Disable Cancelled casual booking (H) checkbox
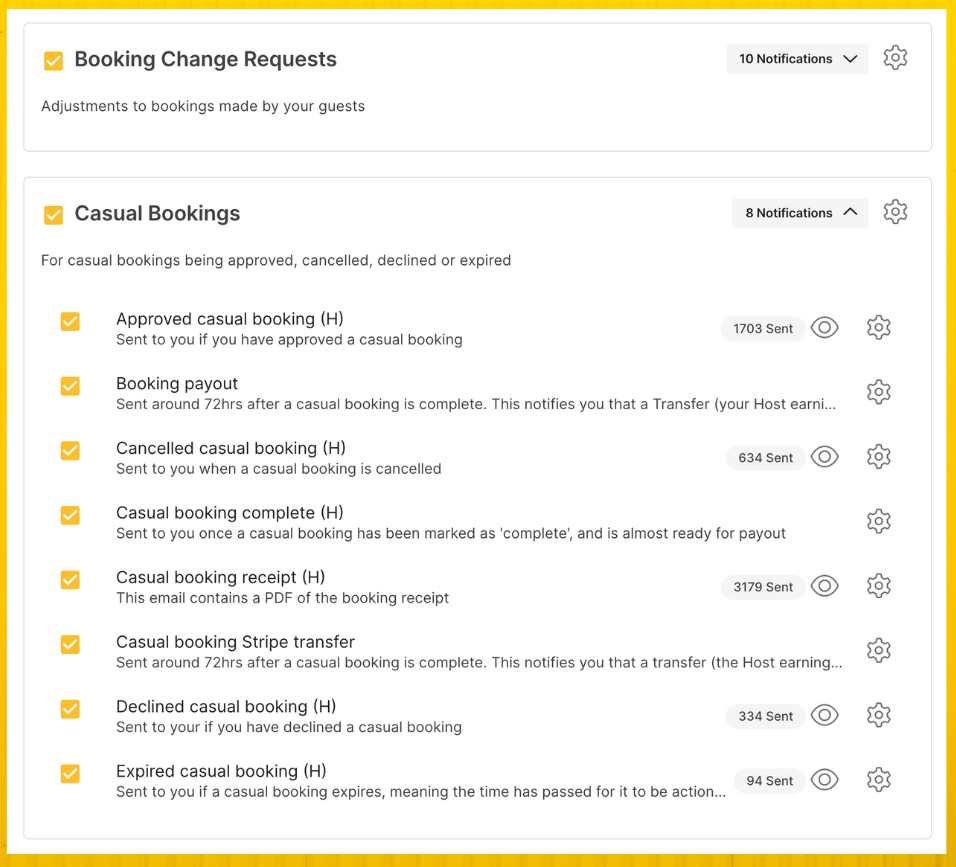Screen dimensions: 956x867 70,451
